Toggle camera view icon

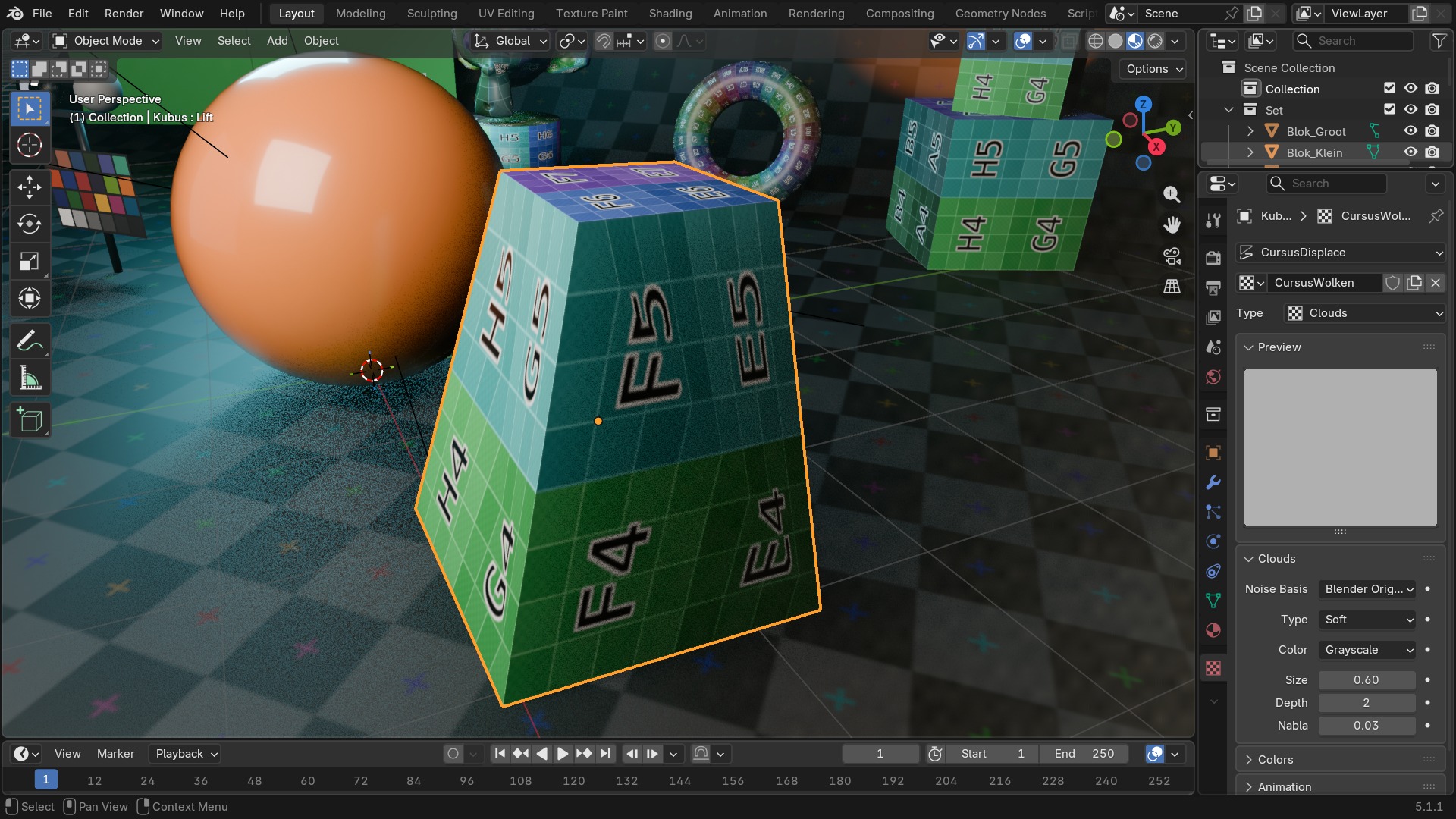1172,256
